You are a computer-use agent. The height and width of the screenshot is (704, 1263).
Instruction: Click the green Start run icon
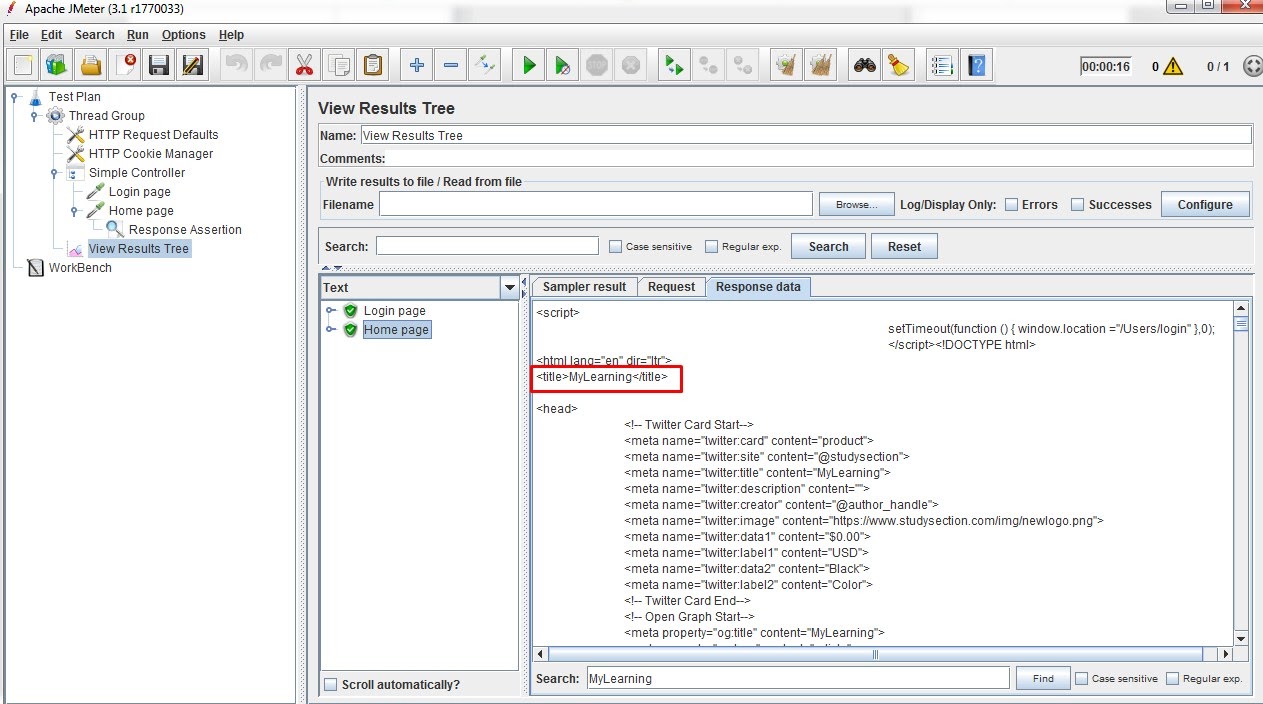click(529, 66)
